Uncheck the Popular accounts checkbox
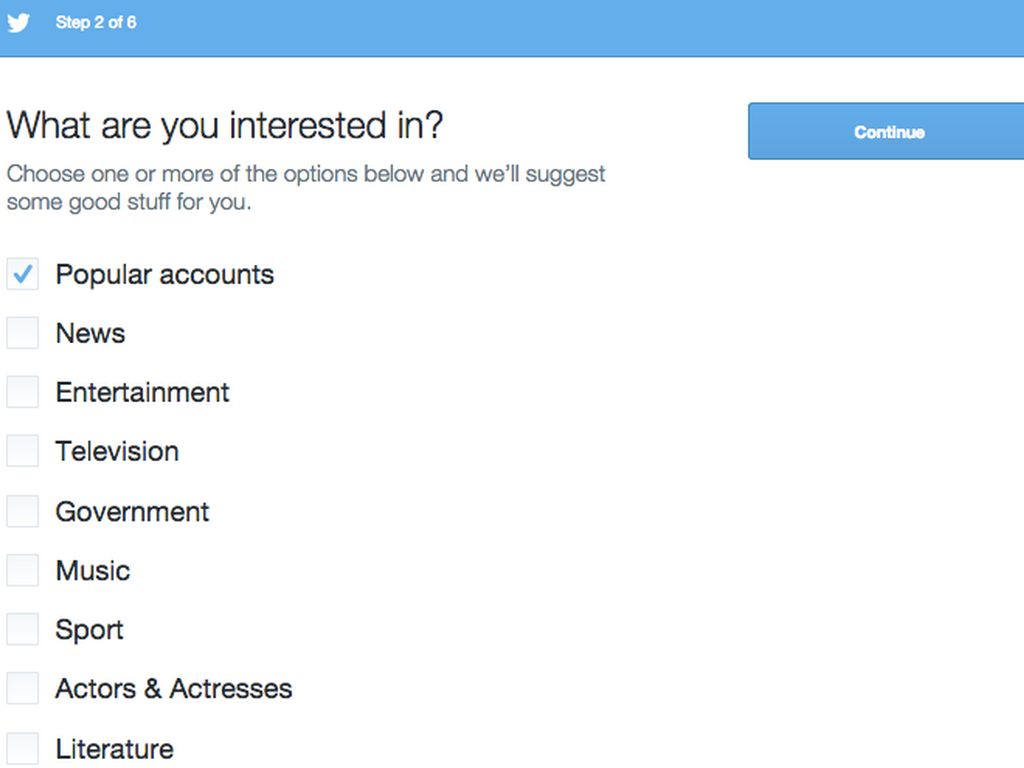Viewport: 1024px width, 768px height. (22, 274)
